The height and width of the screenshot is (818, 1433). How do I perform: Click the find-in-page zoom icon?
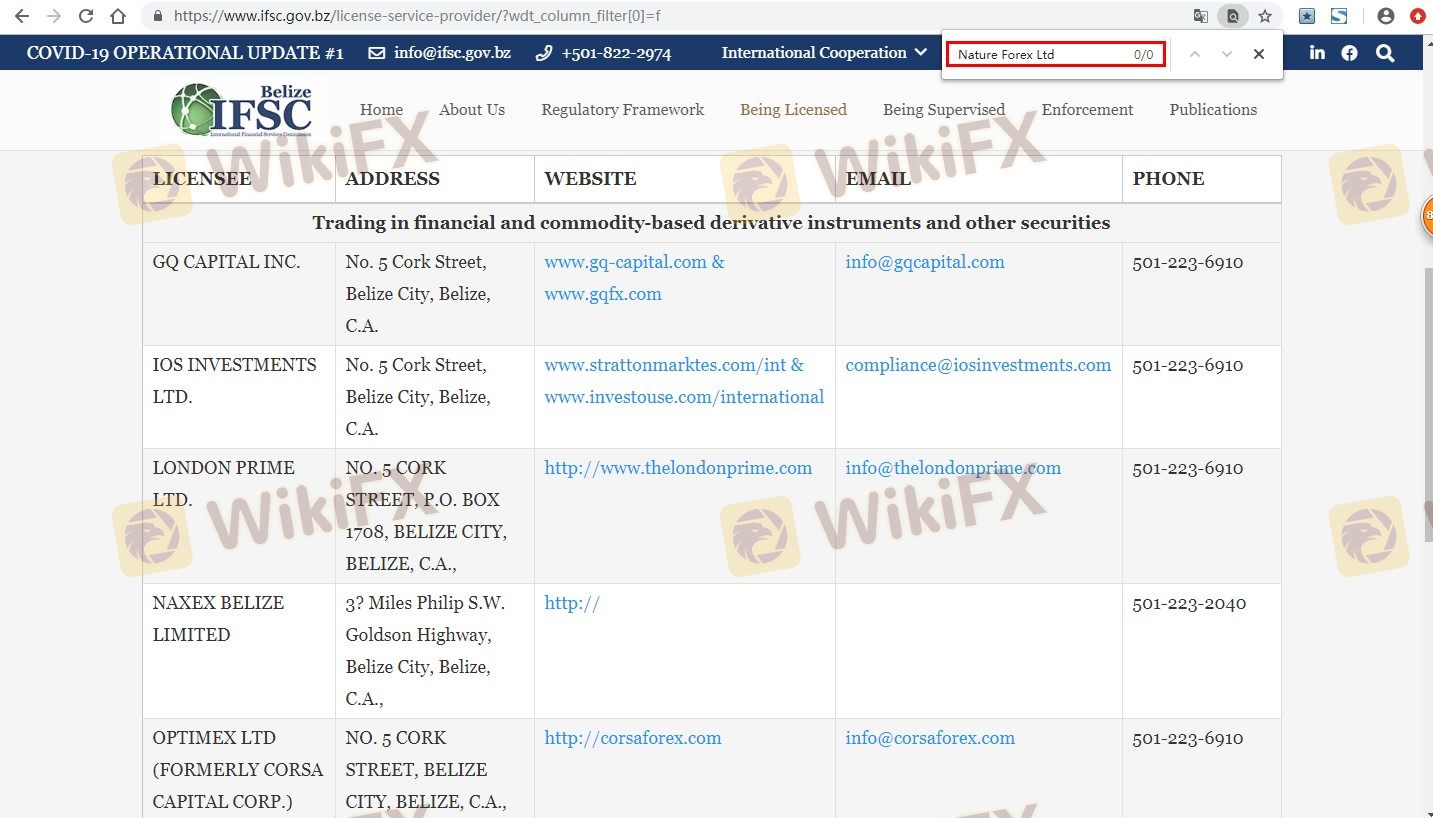pyautogui.click(x=1233, y=16)
